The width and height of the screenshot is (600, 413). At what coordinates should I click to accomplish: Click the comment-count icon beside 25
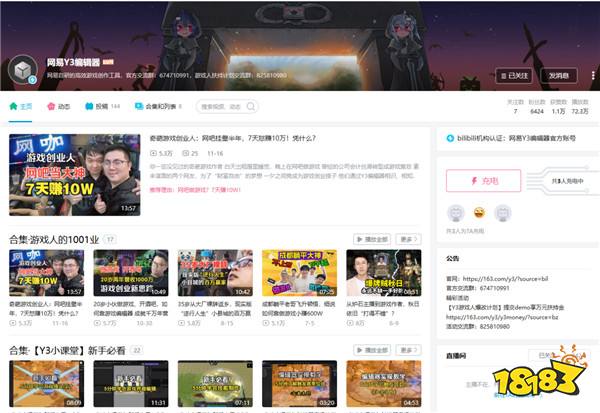pyautogui.click(x=186, y=153)
